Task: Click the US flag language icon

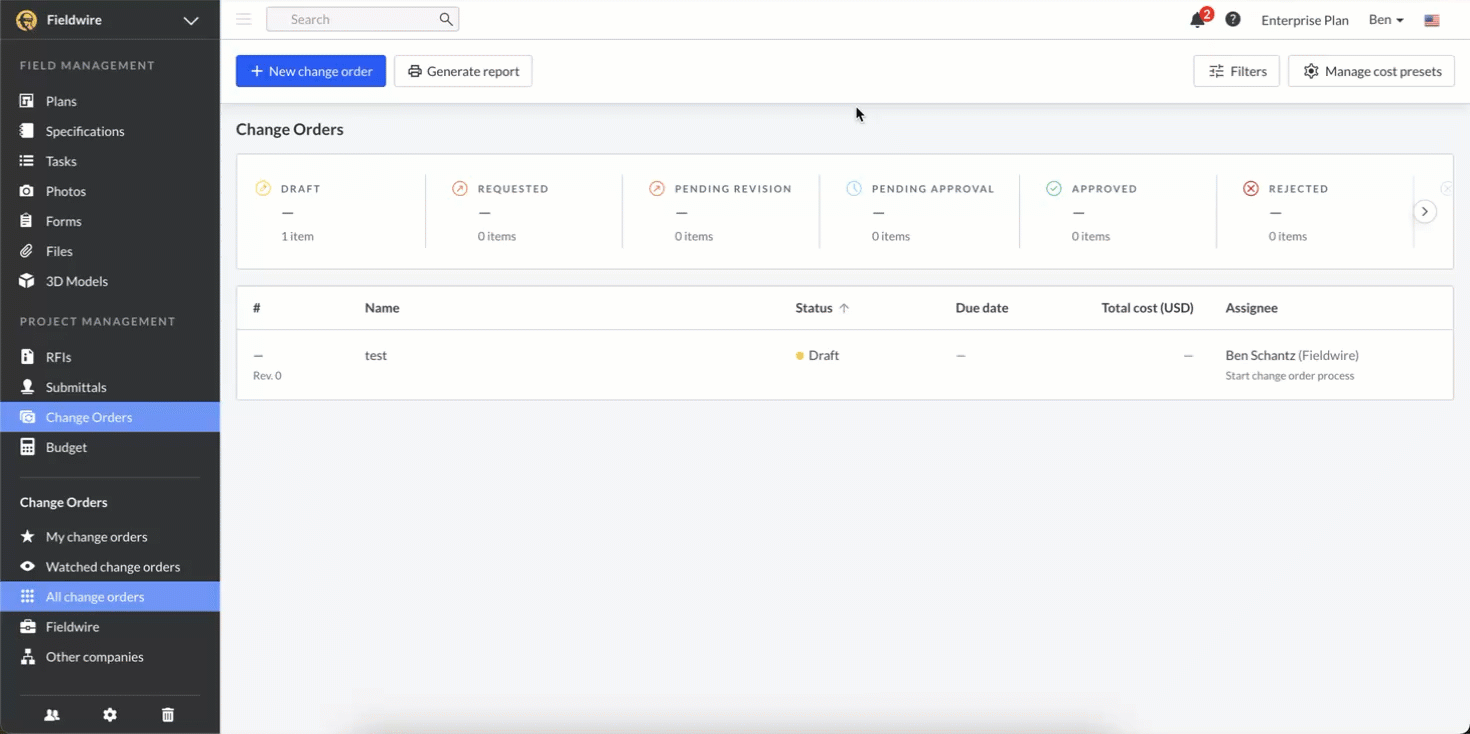Action: click(x=1432, y=20)
